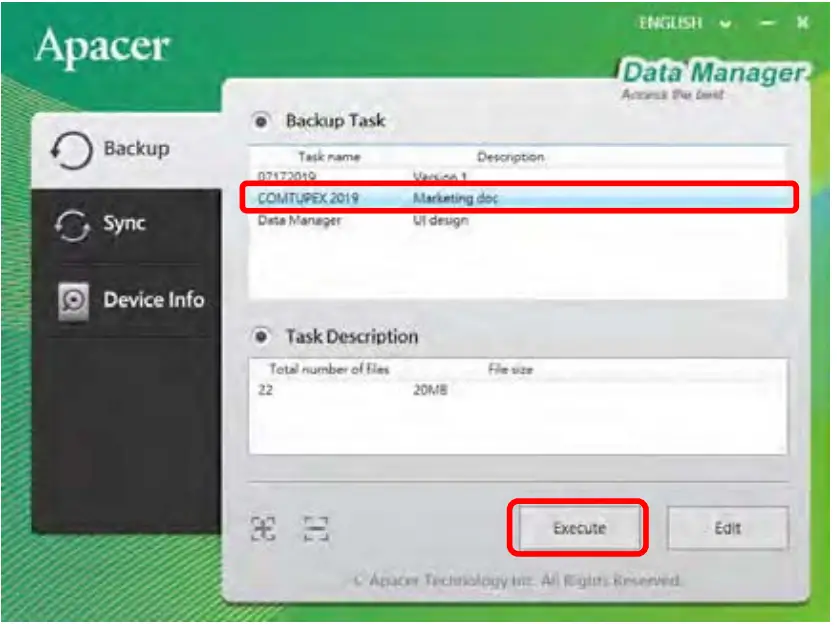Screen dimensions: 837x629
Task: Click the add task plus icon
Action: pyautogui.click(x=263, y=529)
